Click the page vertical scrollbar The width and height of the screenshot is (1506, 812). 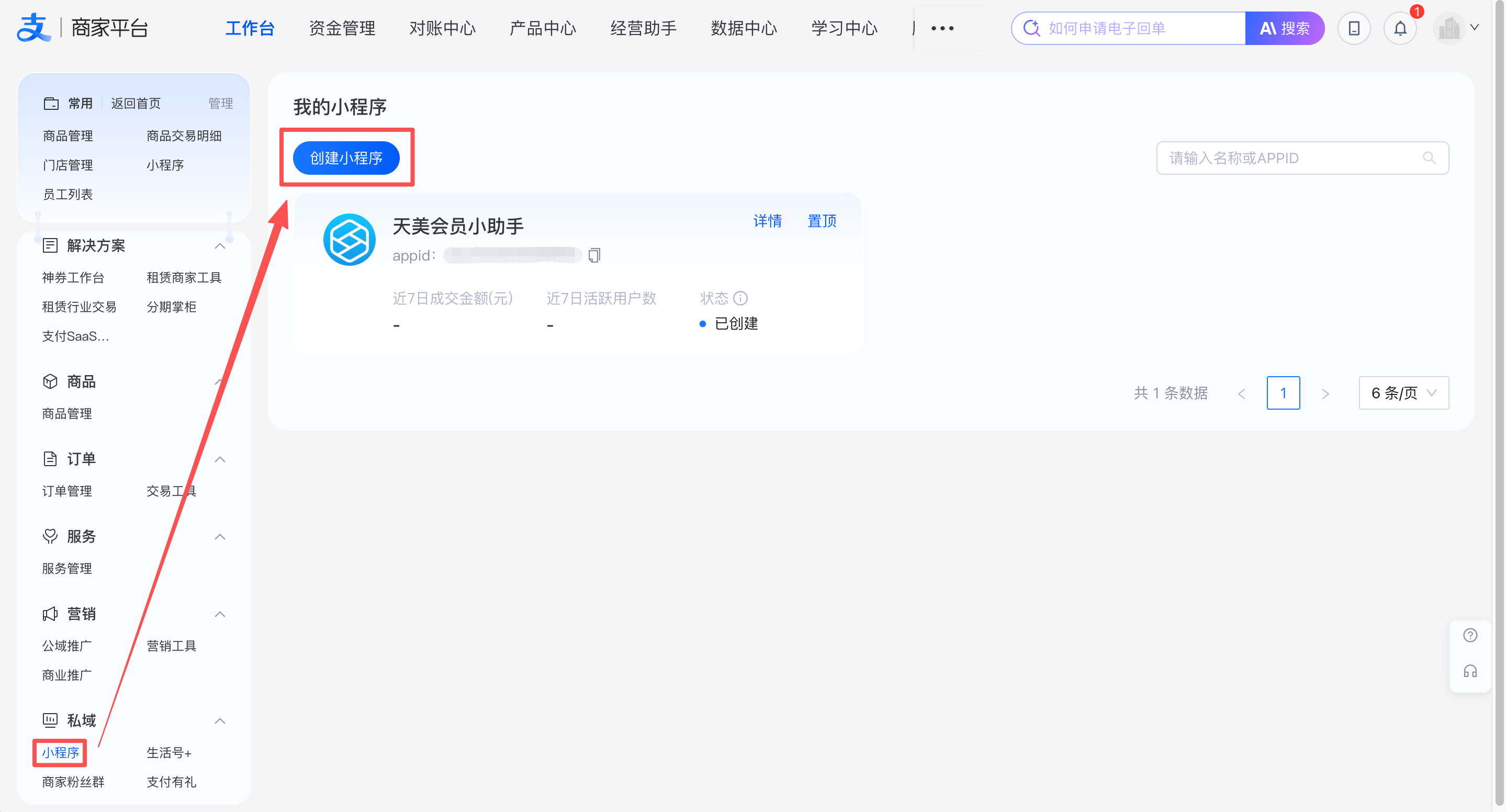[1500, 403]
